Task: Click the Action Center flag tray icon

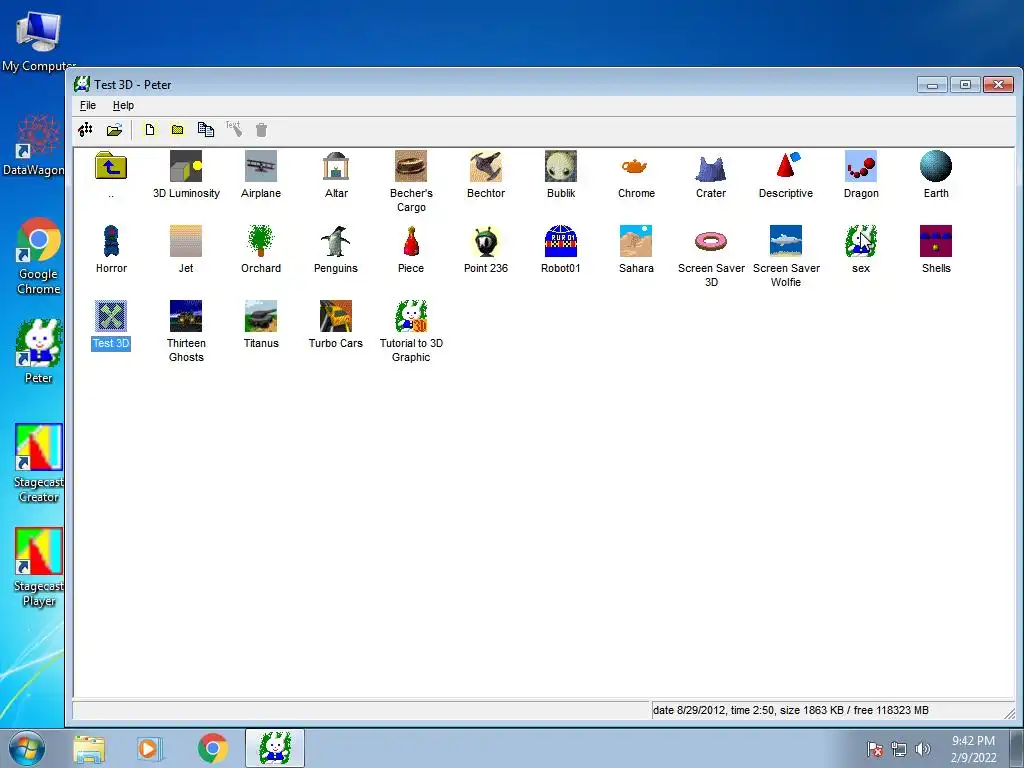Action: [875, 749]
